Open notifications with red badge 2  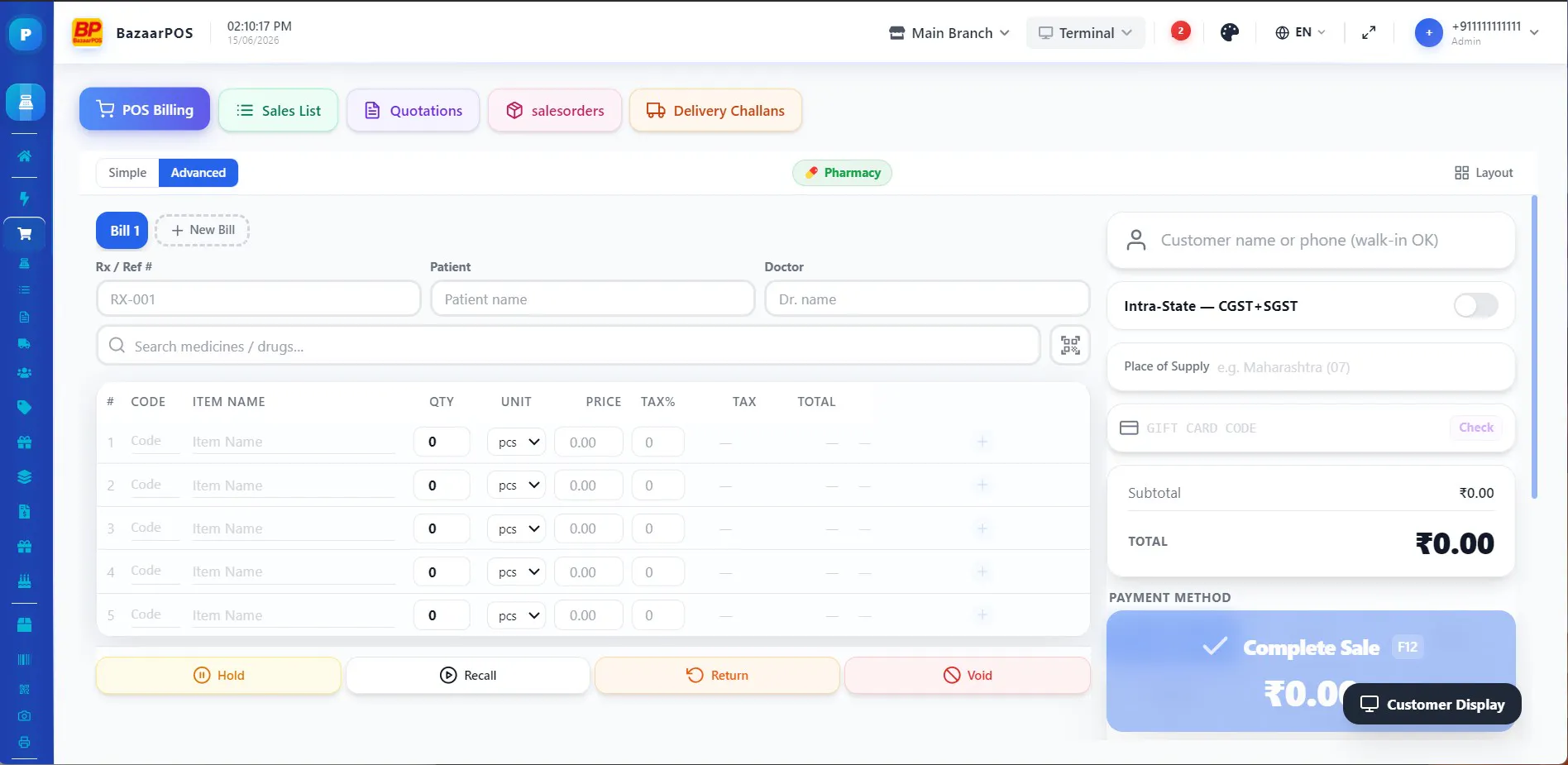coord(1180,31)
